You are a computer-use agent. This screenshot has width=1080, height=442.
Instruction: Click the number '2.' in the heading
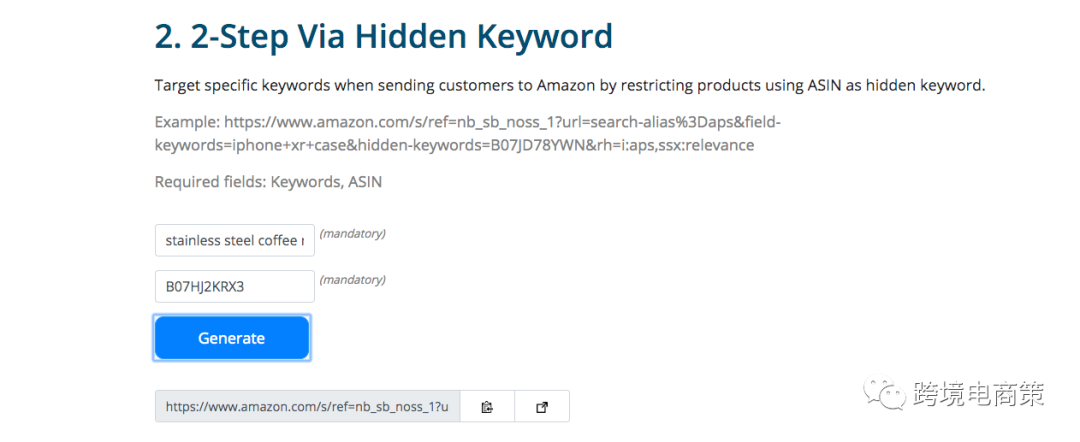coord(171,37)
